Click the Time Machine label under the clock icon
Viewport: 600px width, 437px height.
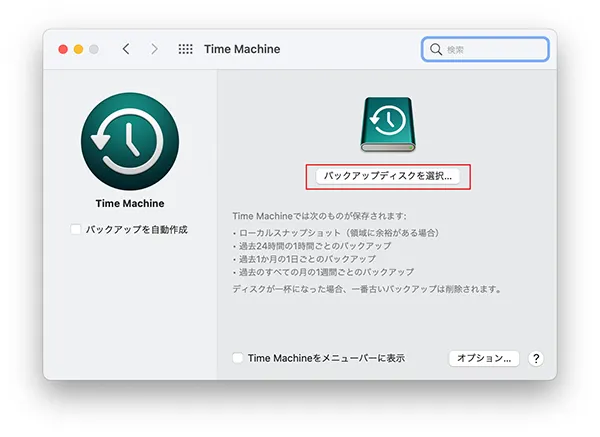tap(130, 203)
